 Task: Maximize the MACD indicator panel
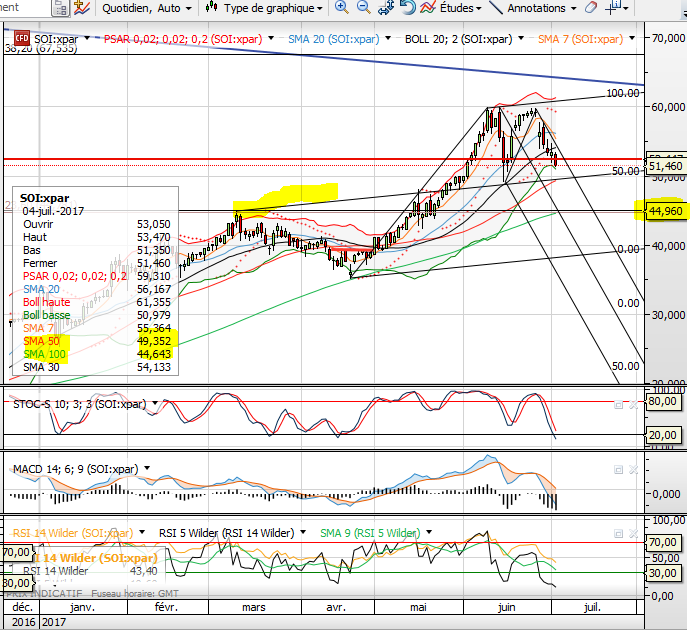(618, 470)
